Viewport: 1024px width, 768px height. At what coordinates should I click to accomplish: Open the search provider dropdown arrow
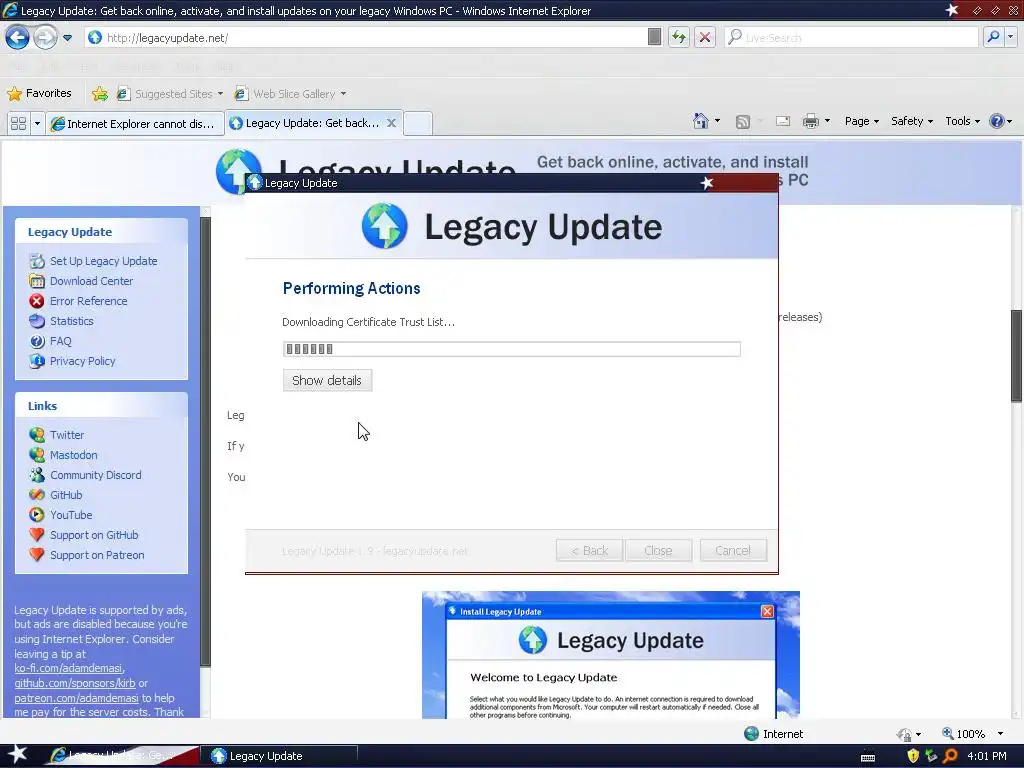[1011, 37]
